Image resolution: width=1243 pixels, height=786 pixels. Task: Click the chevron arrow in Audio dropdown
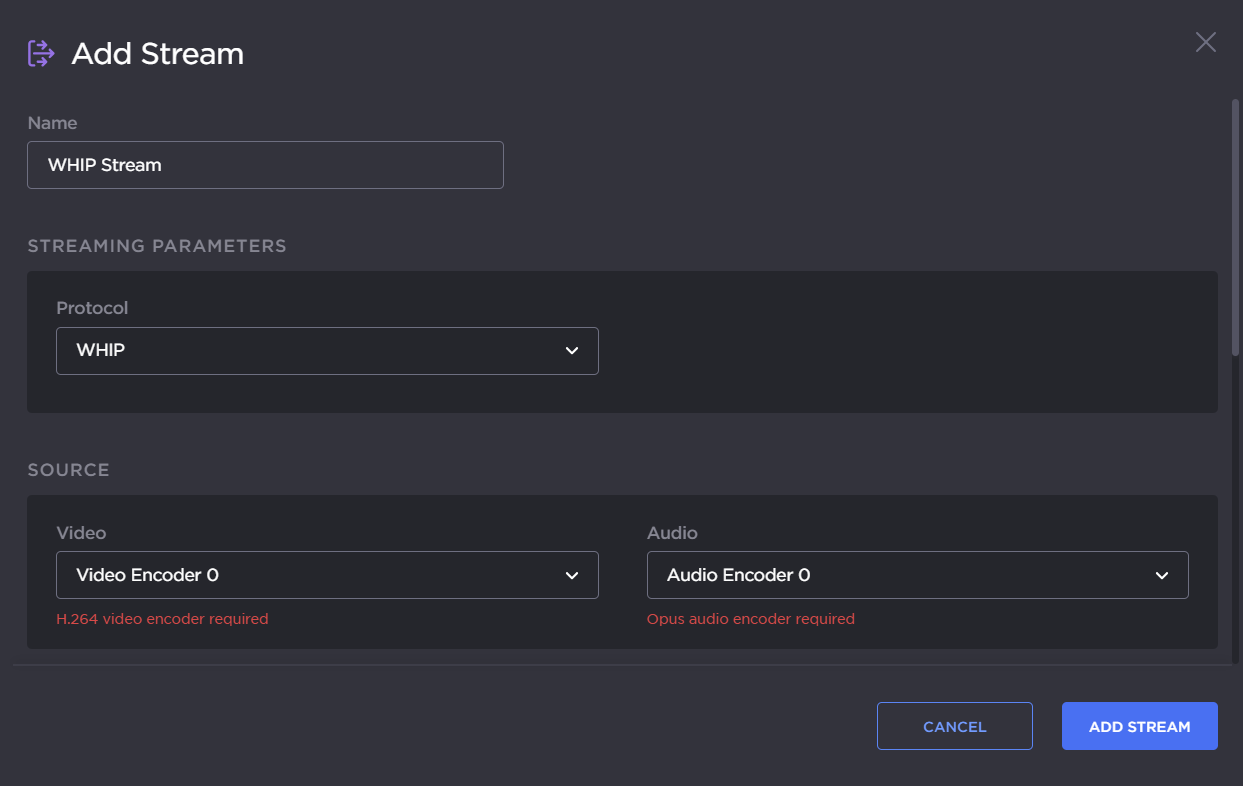click(1162, 575)
